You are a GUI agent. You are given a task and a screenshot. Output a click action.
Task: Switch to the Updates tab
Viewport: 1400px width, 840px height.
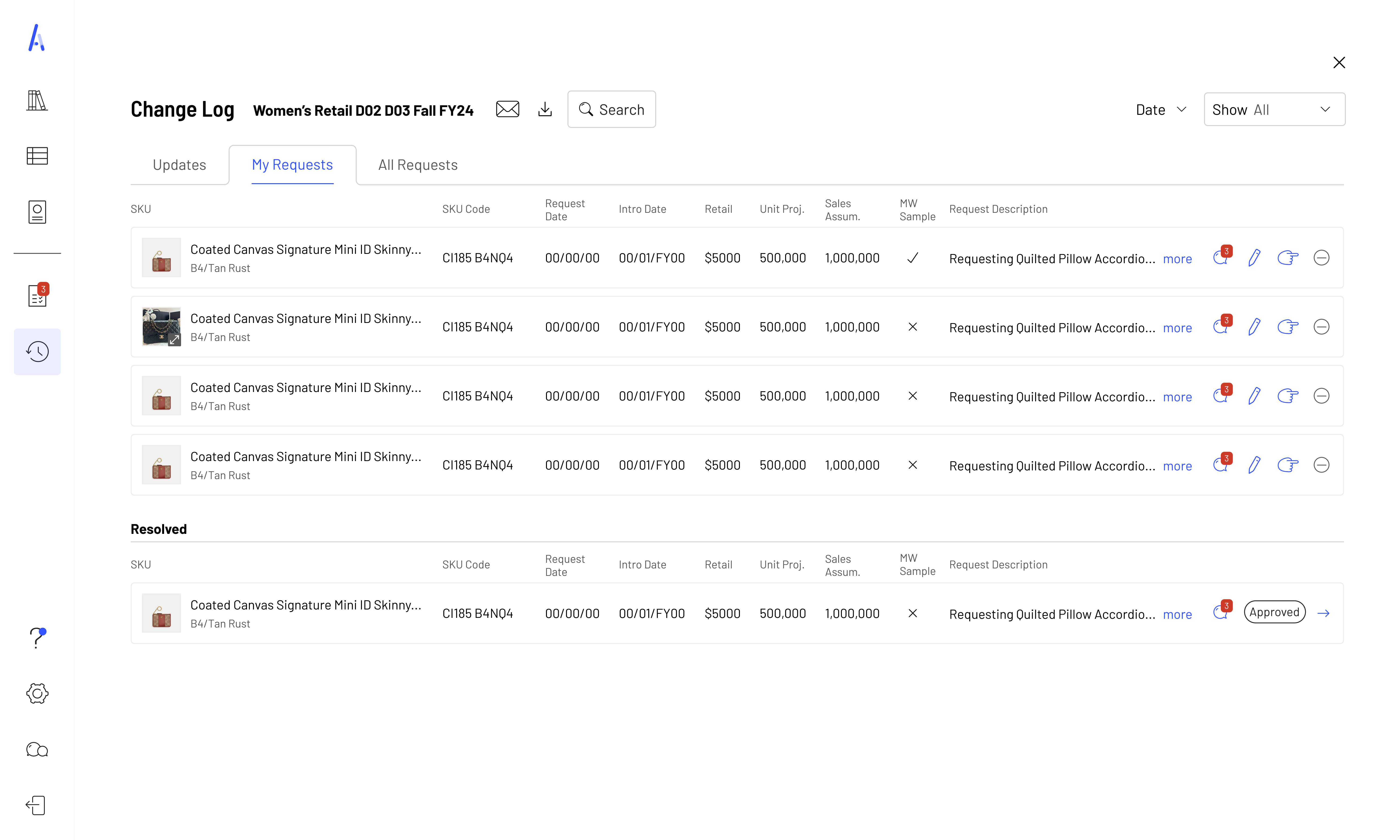179,165
